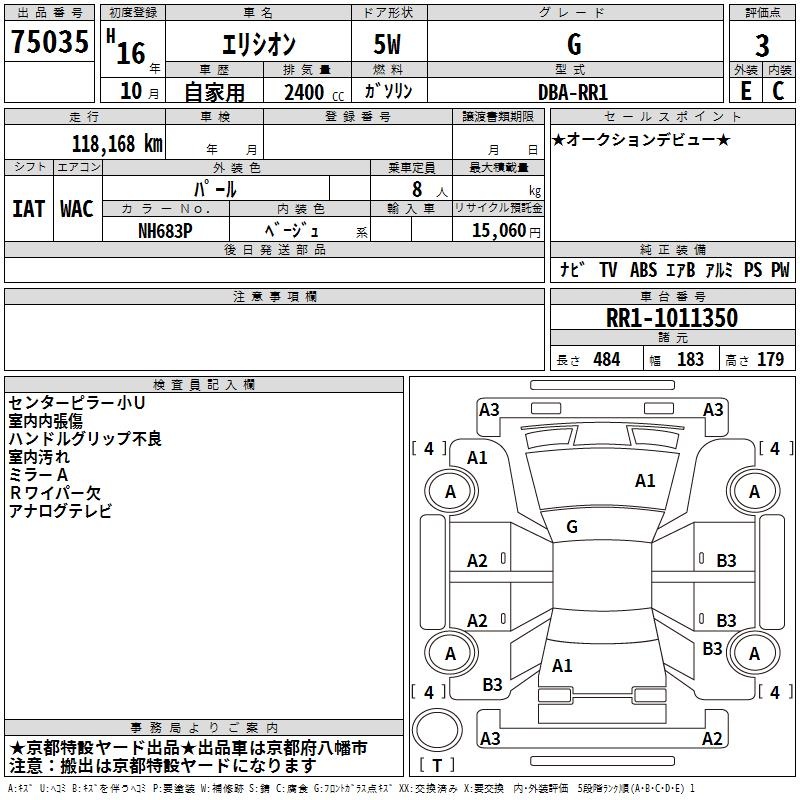Image resolution: width=800 pixels, height=800 pixels.
Task: Click the G mark on the windshield diagram
Action: coord(572,527)
